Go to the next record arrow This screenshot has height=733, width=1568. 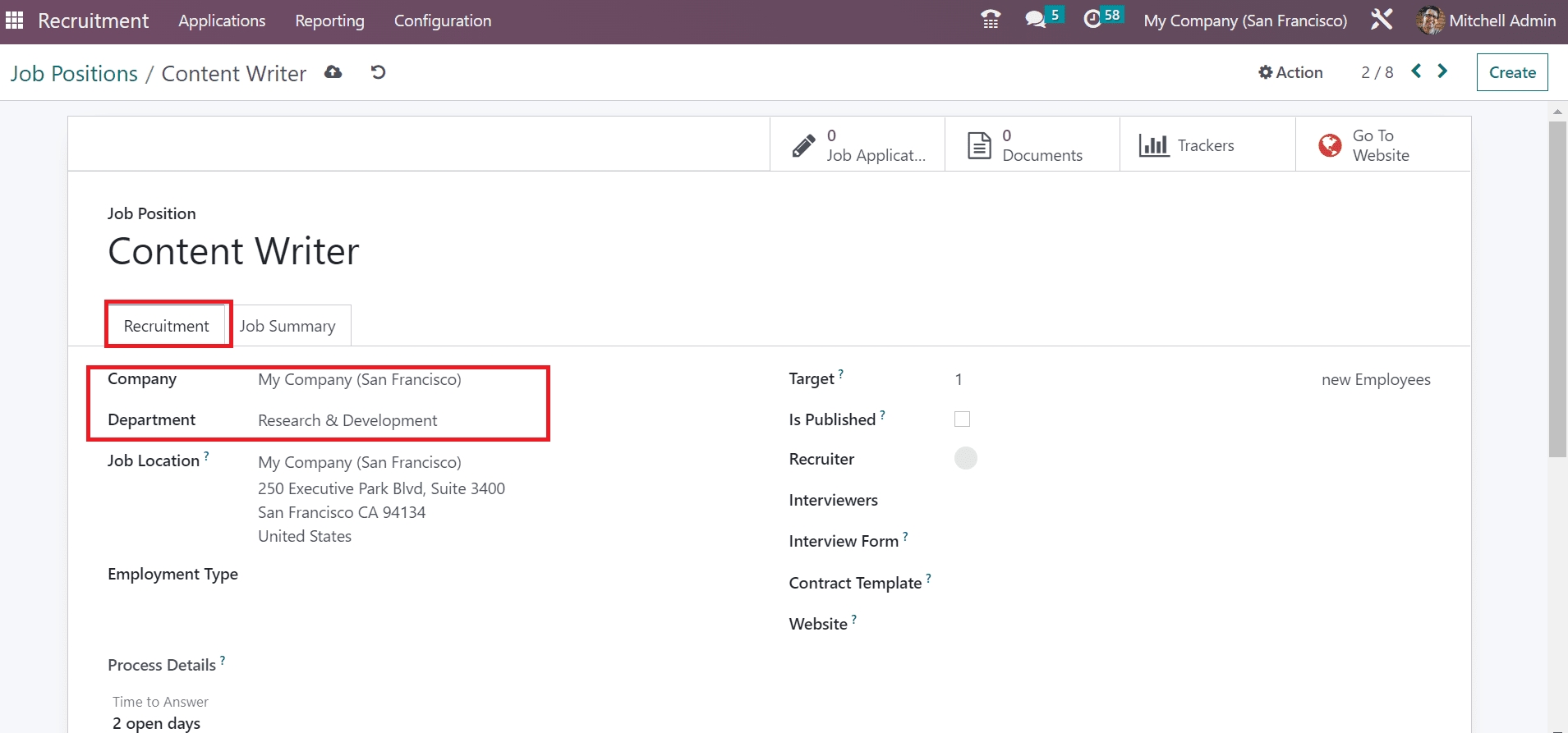[1442, 71]
